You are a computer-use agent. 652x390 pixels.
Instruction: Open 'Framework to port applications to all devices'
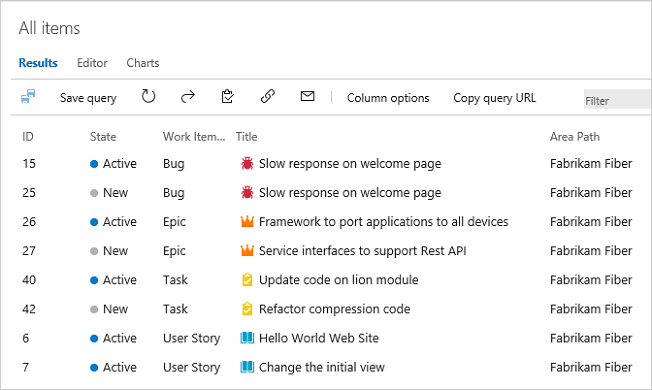(x=383, y=222)
